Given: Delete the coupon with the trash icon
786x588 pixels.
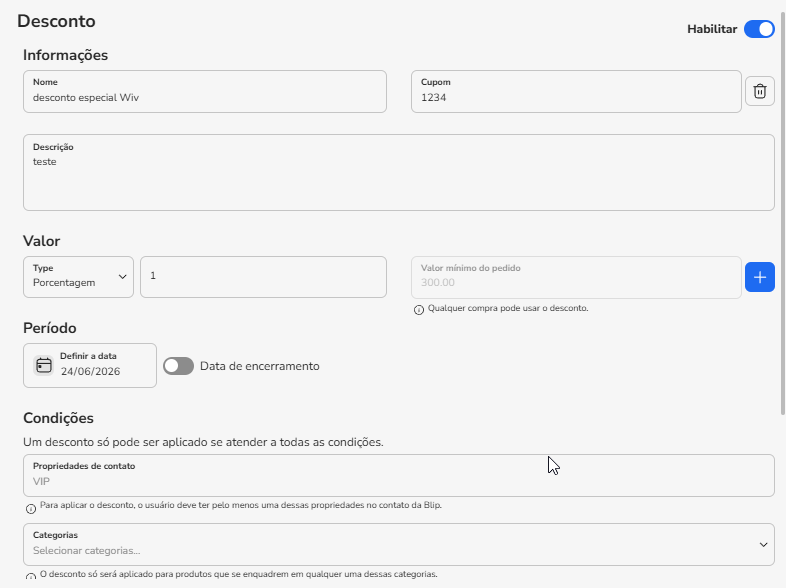Looking at the screenshot, I should (x=759, y=91).
